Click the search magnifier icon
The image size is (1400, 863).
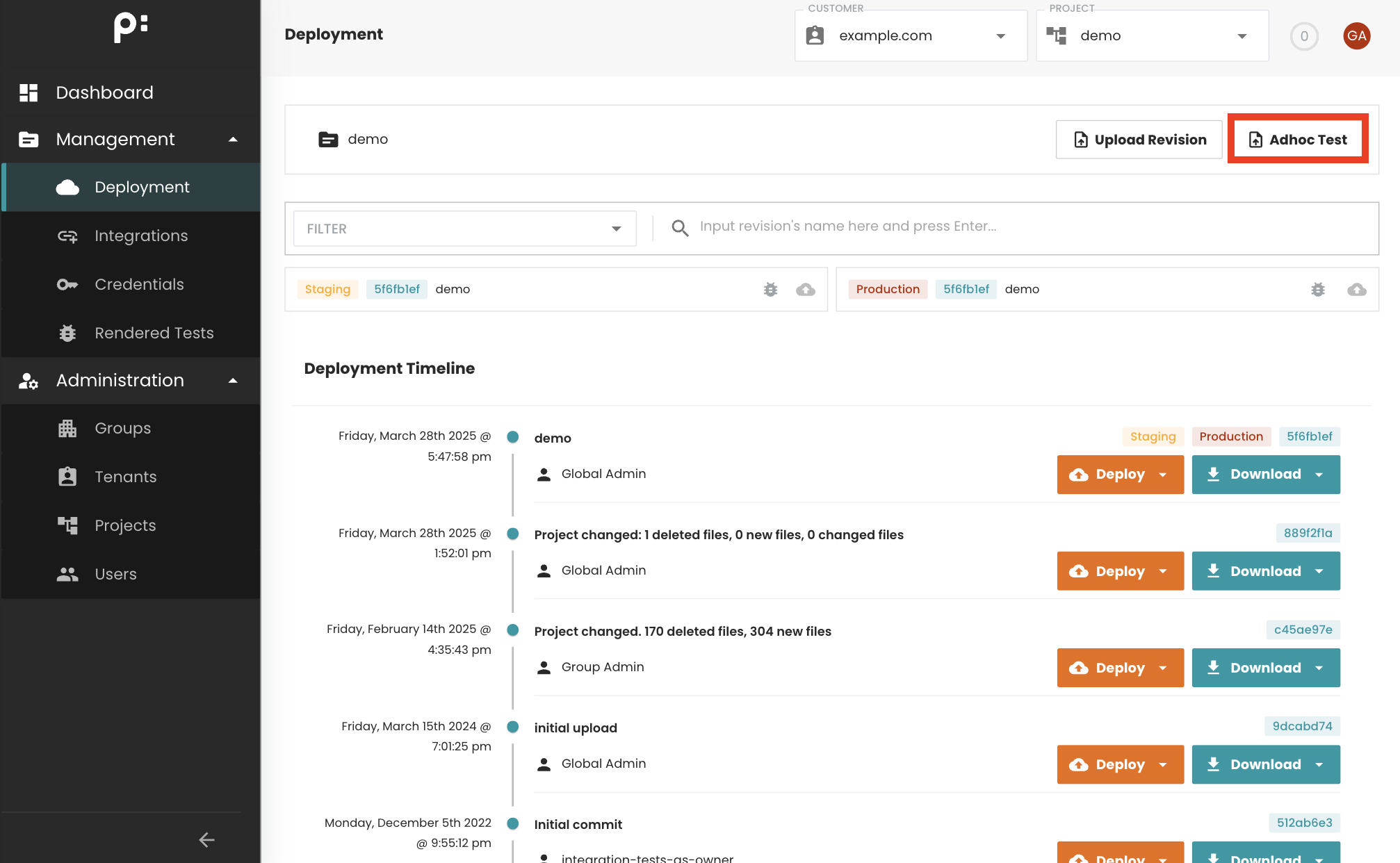(680, 228)
